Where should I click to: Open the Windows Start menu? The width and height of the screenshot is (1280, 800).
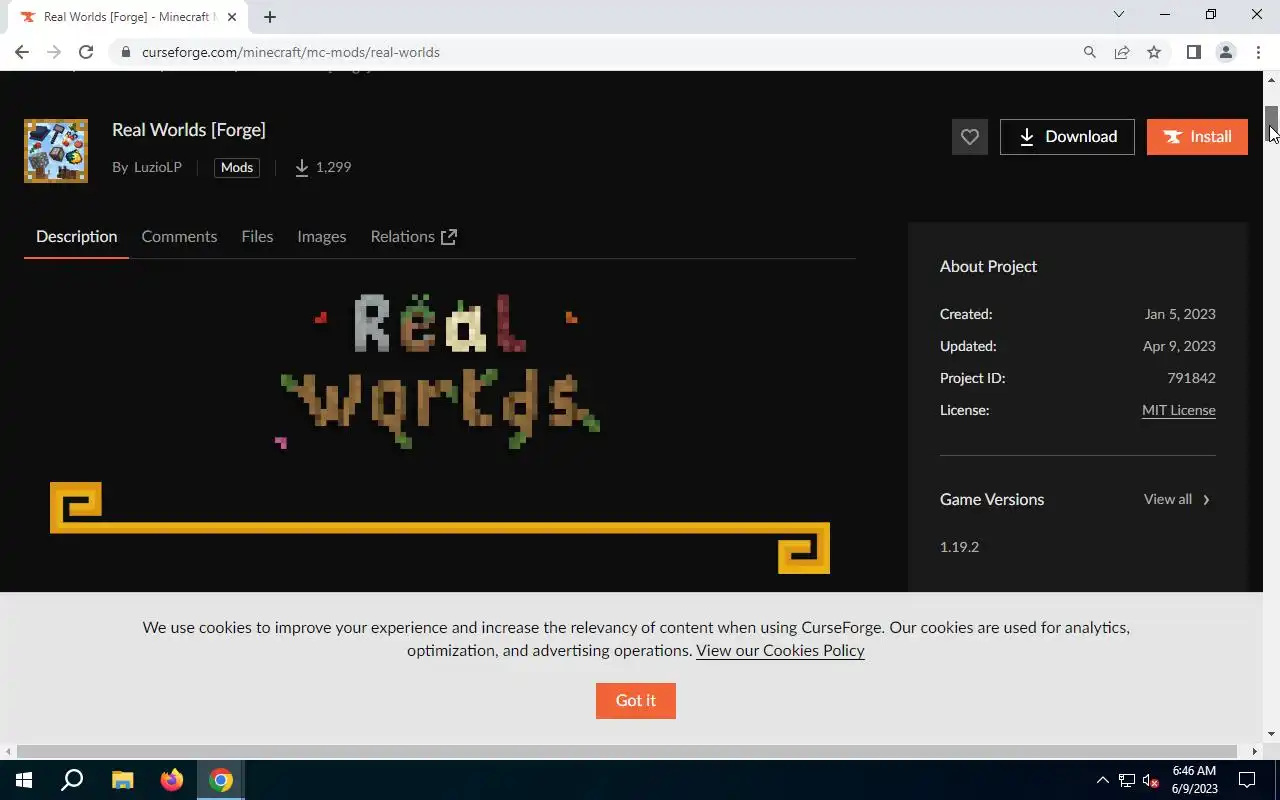pos(24,780)
